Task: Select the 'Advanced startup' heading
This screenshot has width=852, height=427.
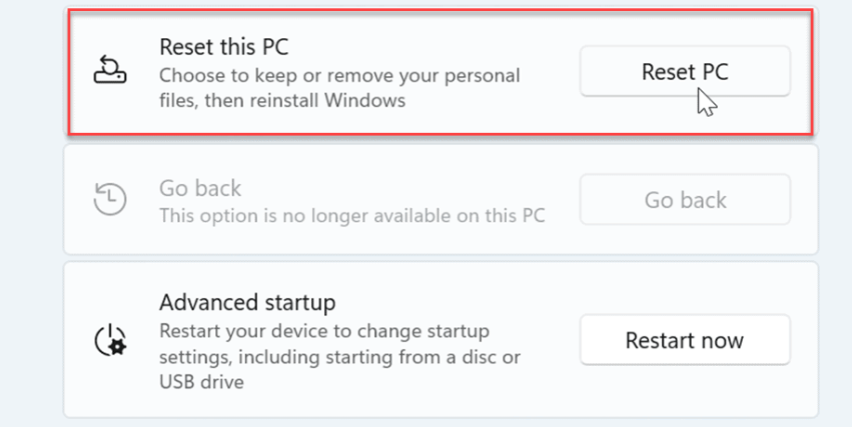Action: pyautogui.click(x=247, y=302)
